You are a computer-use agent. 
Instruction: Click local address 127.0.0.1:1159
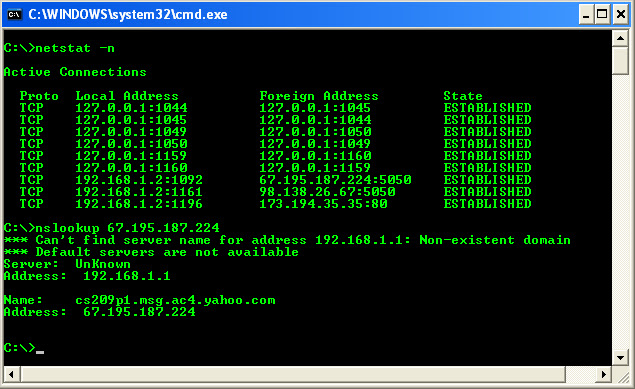[131, 156]
